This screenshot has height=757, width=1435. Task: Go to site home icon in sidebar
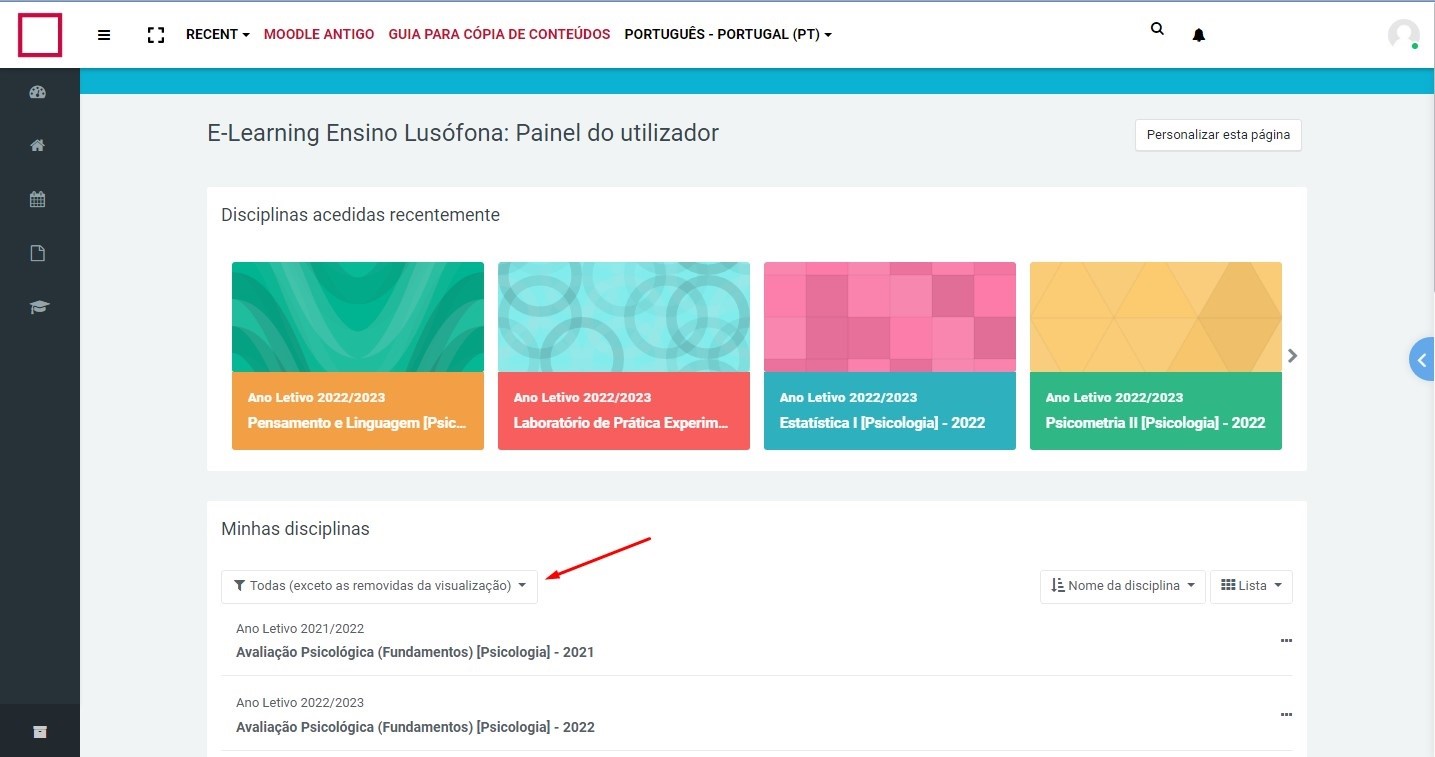pos(38,146)
